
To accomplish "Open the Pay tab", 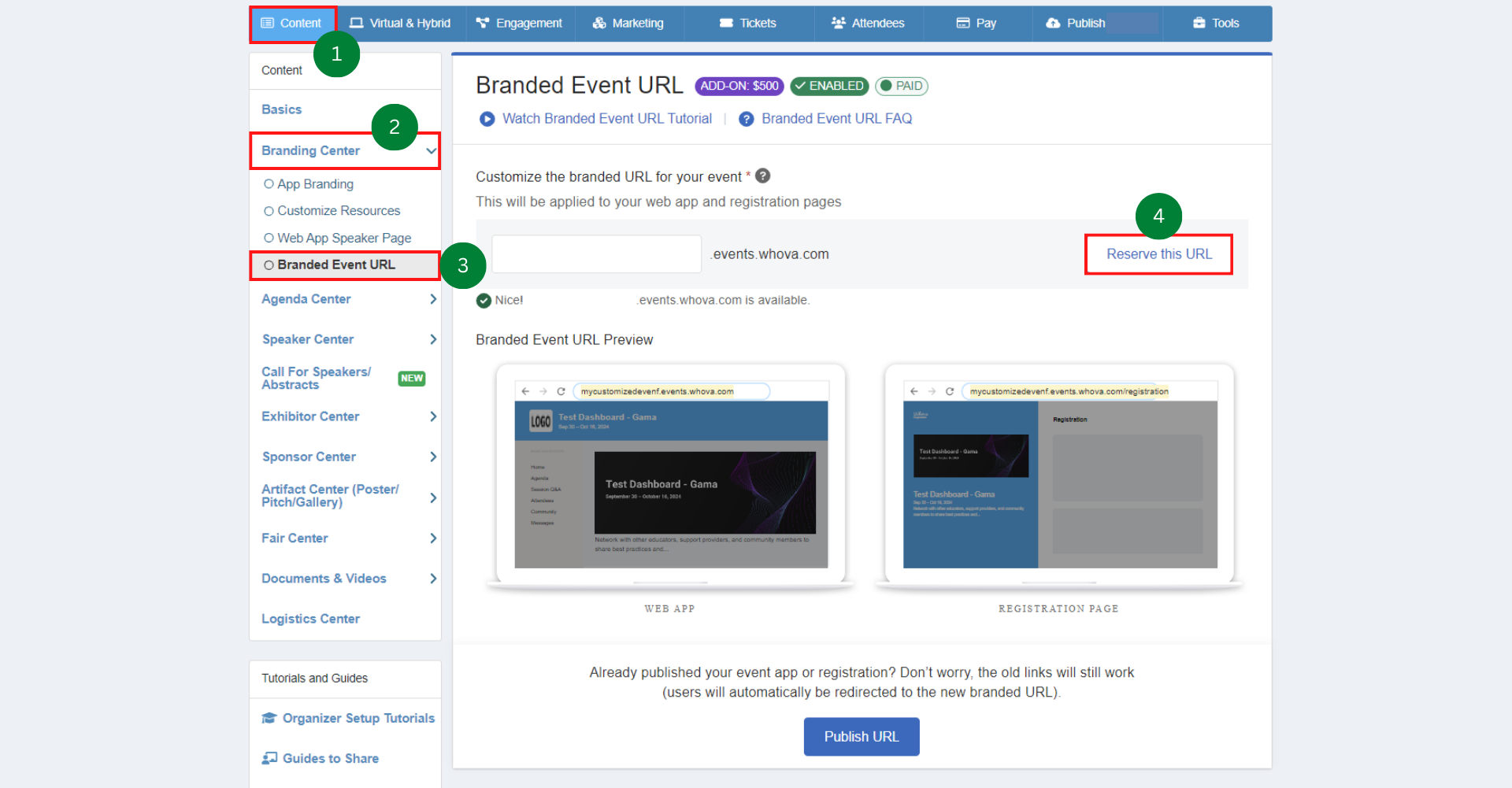I will click(x=976, y=24).
